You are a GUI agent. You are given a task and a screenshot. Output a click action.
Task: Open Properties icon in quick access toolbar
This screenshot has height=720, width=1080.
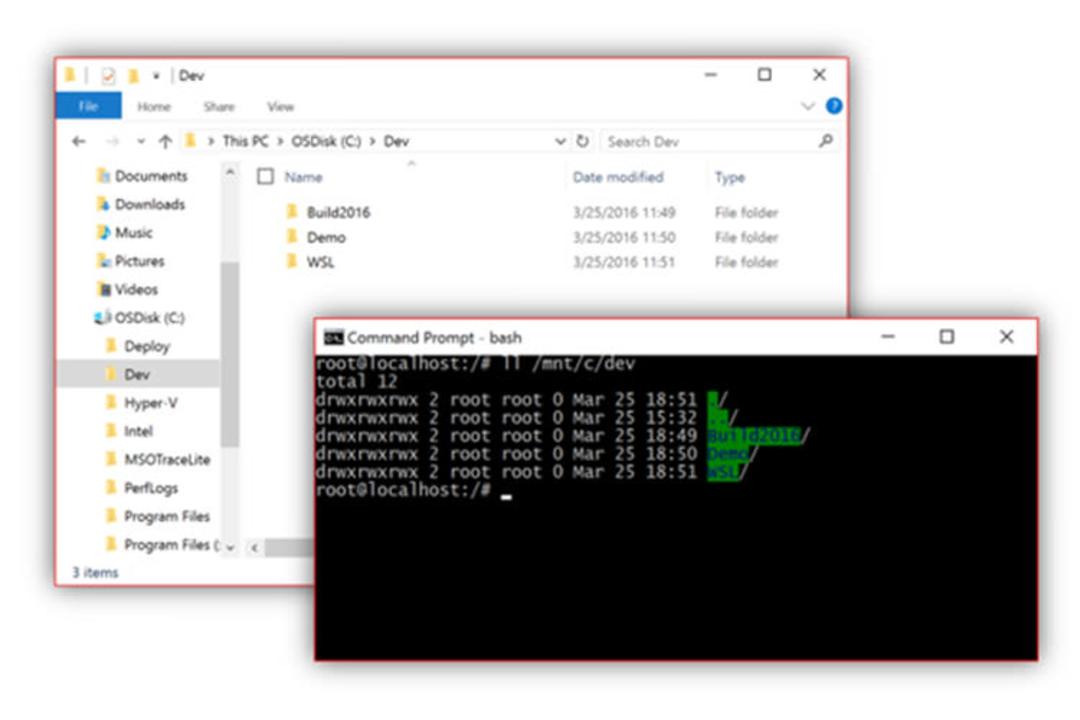coord(108,76)
